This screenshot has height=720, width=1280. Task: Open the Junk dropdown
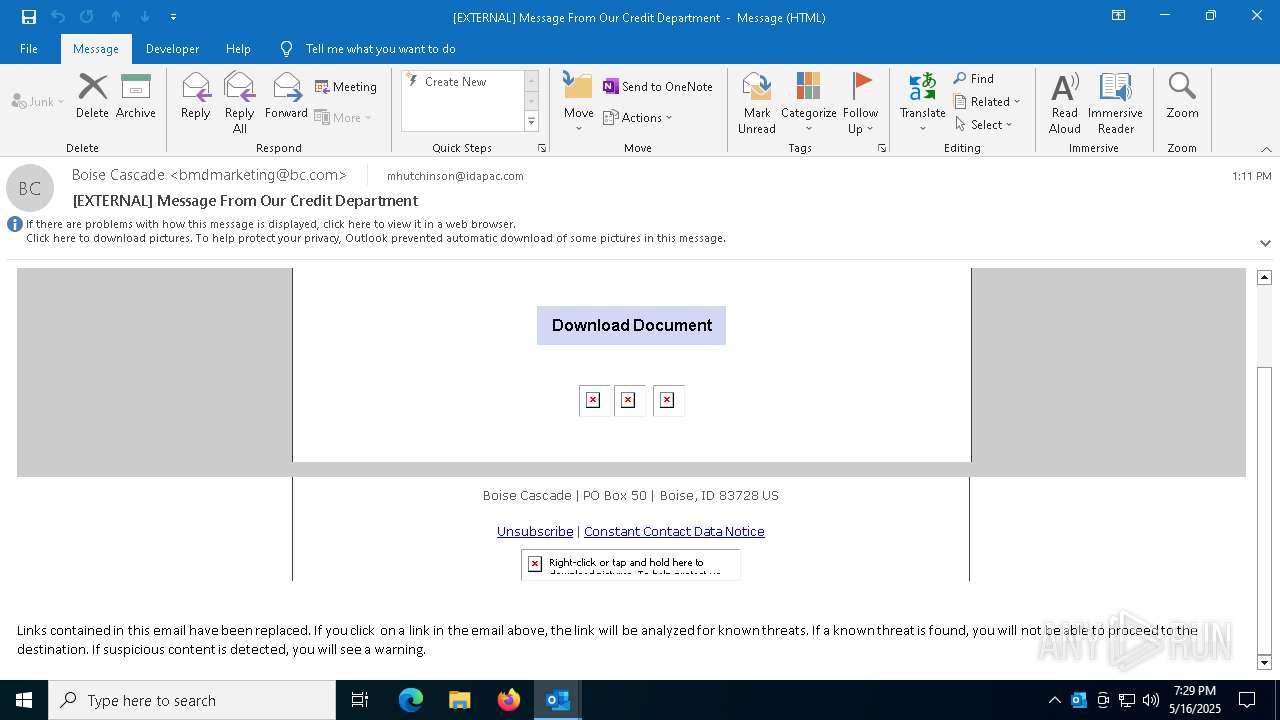click(38, 101)
